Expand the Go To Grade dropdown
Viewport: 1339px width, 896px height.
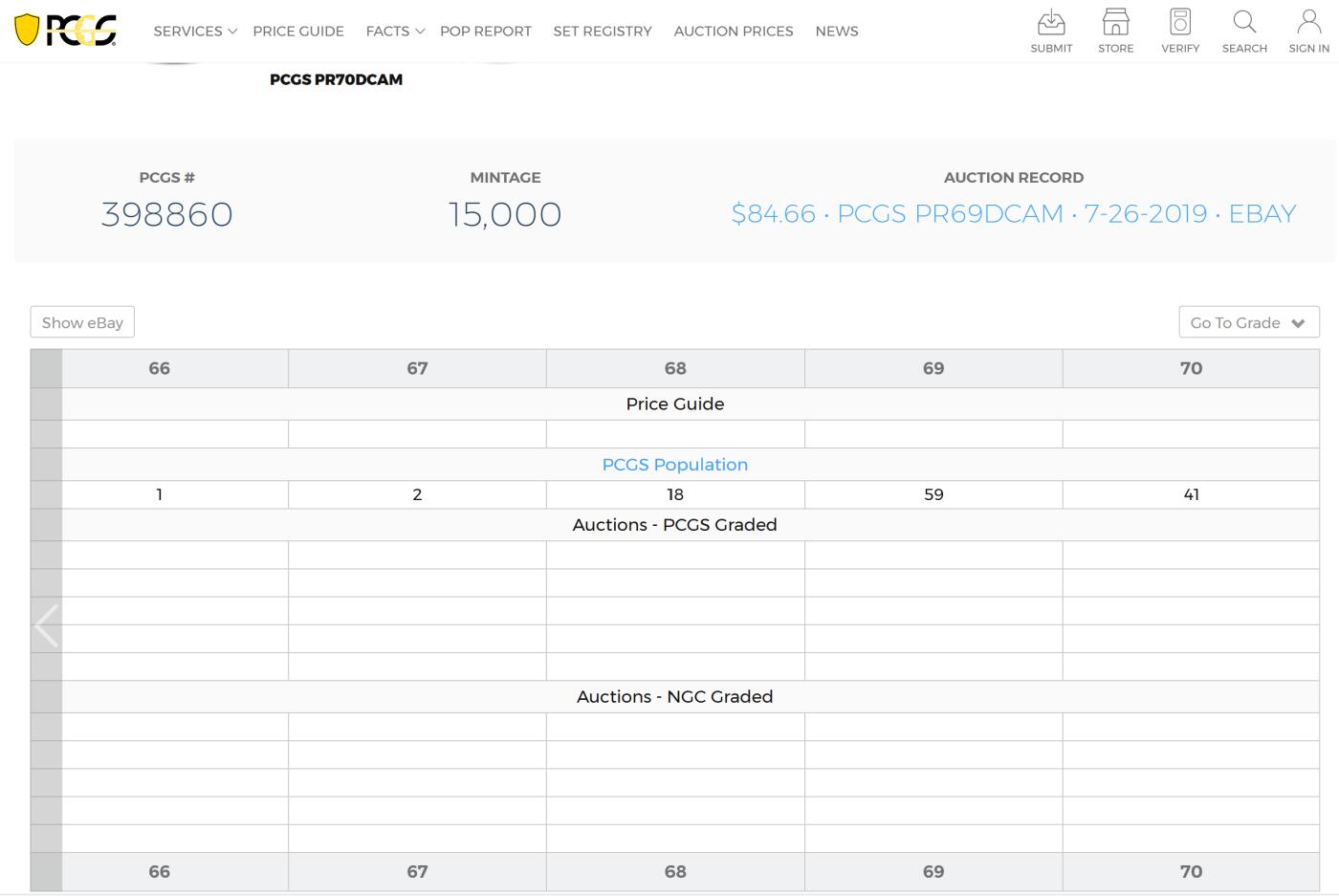point(1248,322)
